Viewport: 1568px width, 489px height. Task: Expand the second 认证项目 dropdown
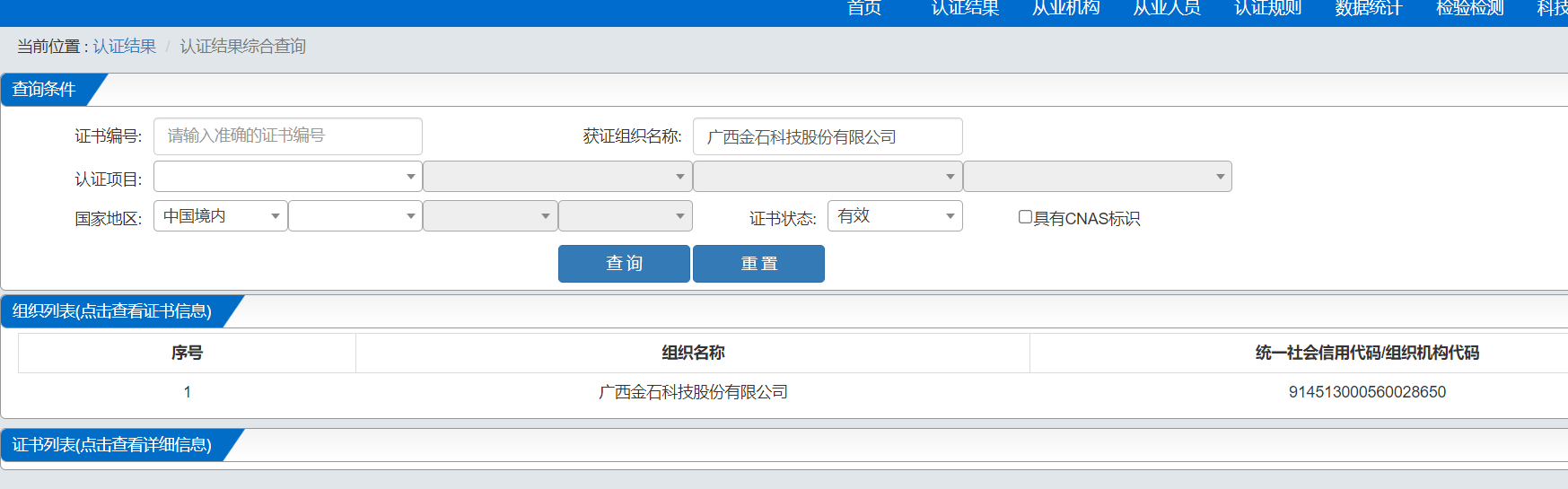pyautogui.click(x=557, y=177)
